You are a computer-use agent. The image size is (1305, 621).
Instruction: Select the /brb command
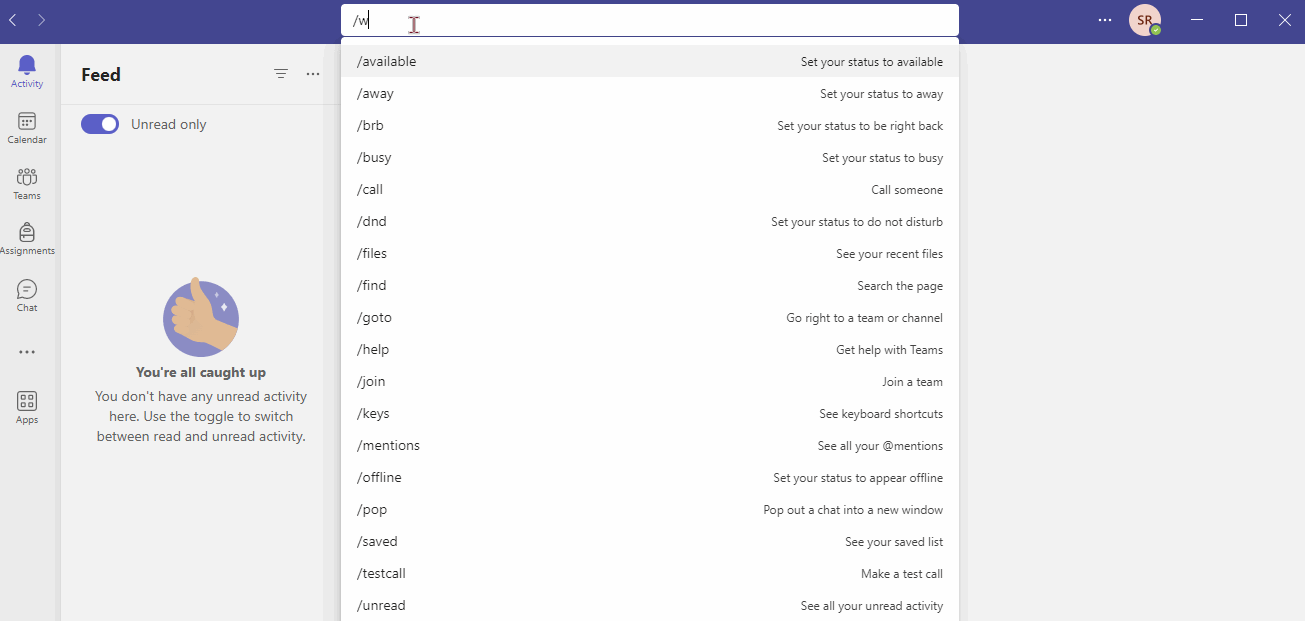(650, 126)
